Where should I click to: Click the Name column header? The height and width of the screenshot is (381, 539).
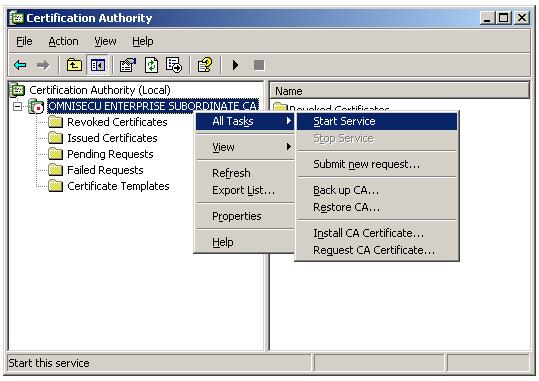399,91
